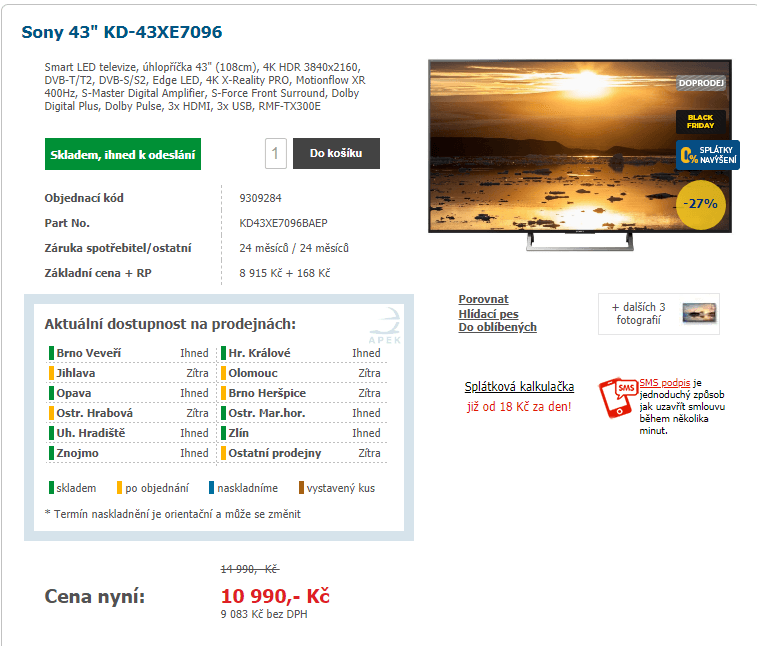The image size is (757, 646).
Task: Click the Black Friday badge
Action: coord(701,122)
